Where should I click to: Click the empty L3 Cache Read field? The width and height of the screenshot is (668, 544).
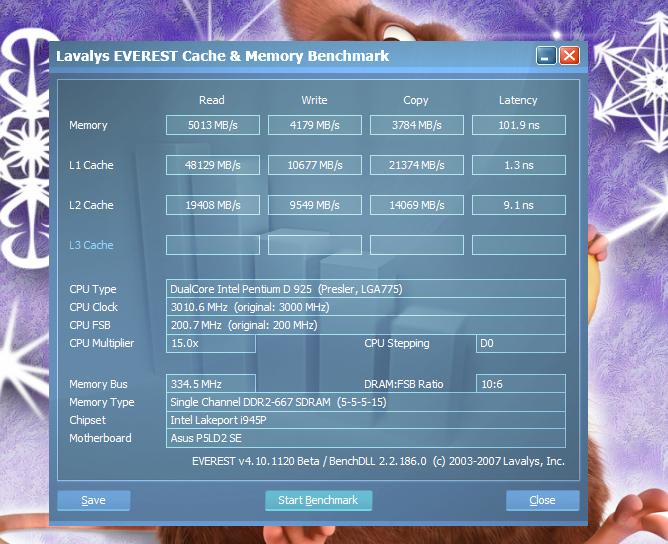pyautogui.click(x=213, y=245)
